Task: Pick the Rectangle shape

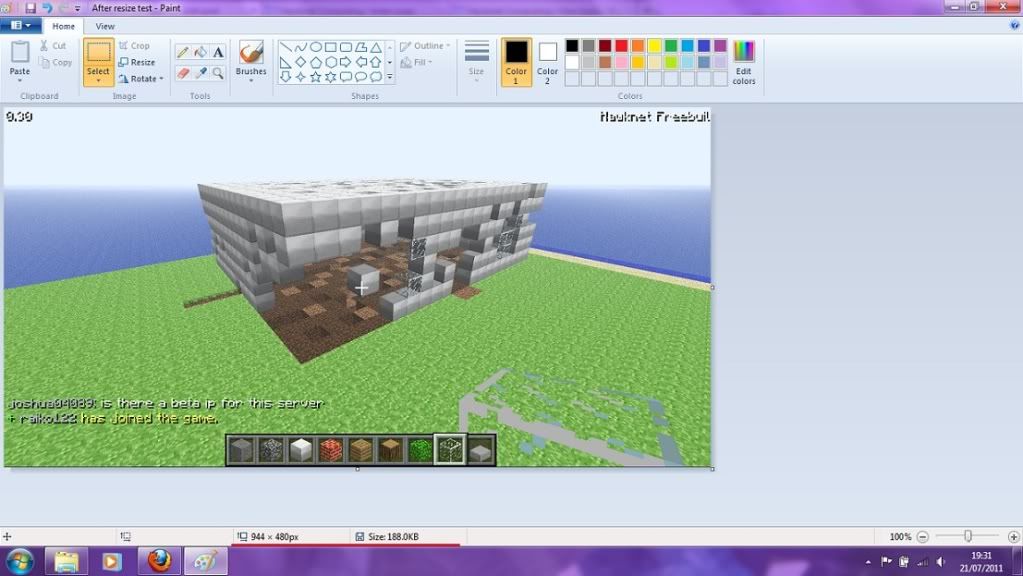Action: point(331,47)
